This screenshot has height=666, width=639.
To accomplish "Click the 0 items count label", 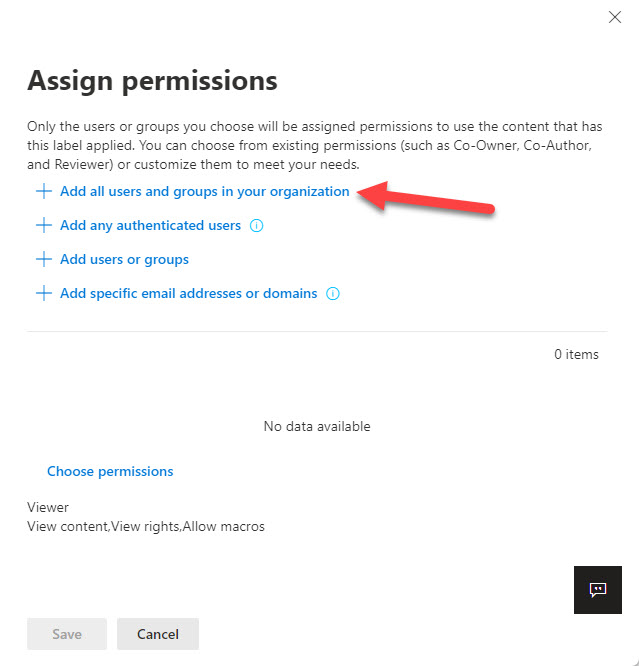I will point(576,354).
